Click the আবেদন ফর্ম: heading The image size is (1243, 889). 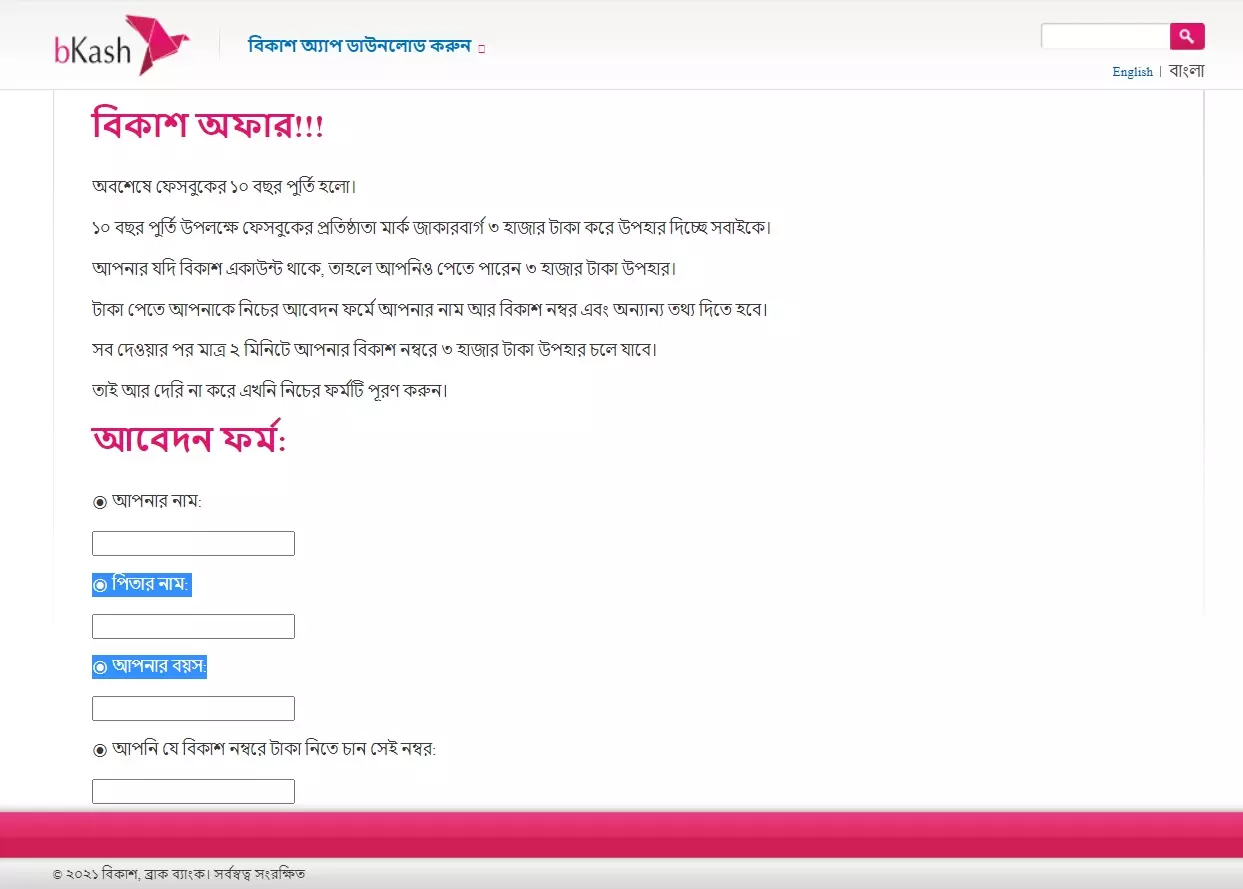coord(189,439)
